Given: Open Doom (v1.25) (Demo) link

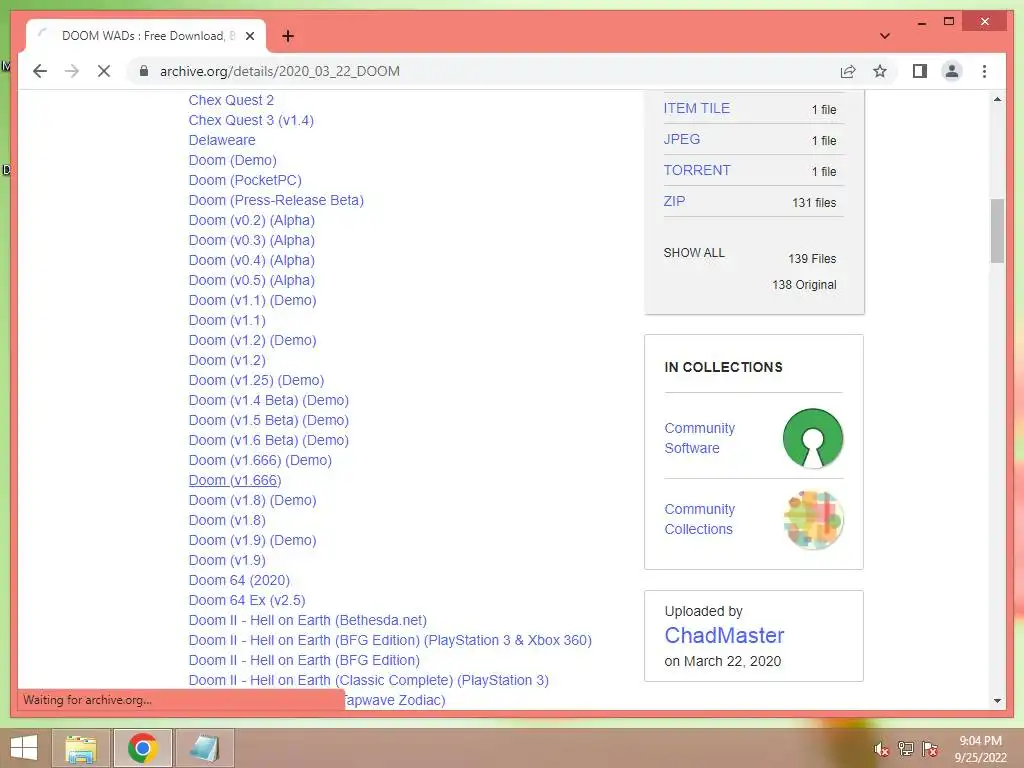Looking at the screenshot, I should pos(257,380).
